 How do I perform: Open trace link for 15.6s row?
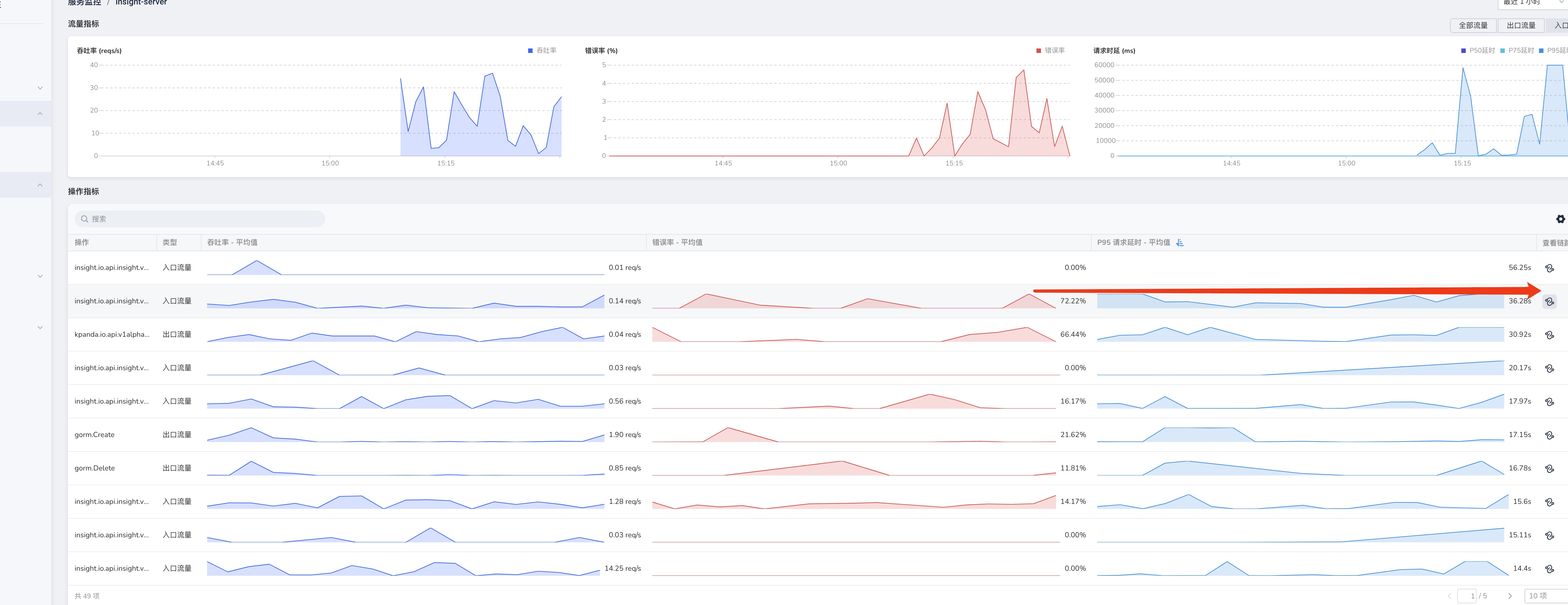pos(1549,502)
